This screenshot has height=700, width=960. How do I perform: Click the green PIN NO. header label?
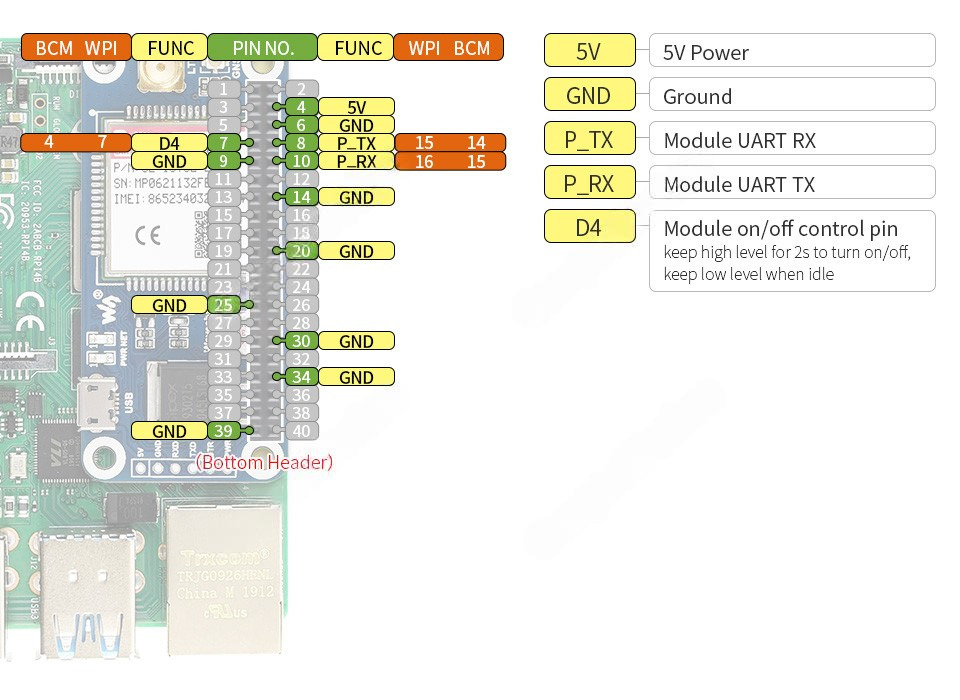262,47
